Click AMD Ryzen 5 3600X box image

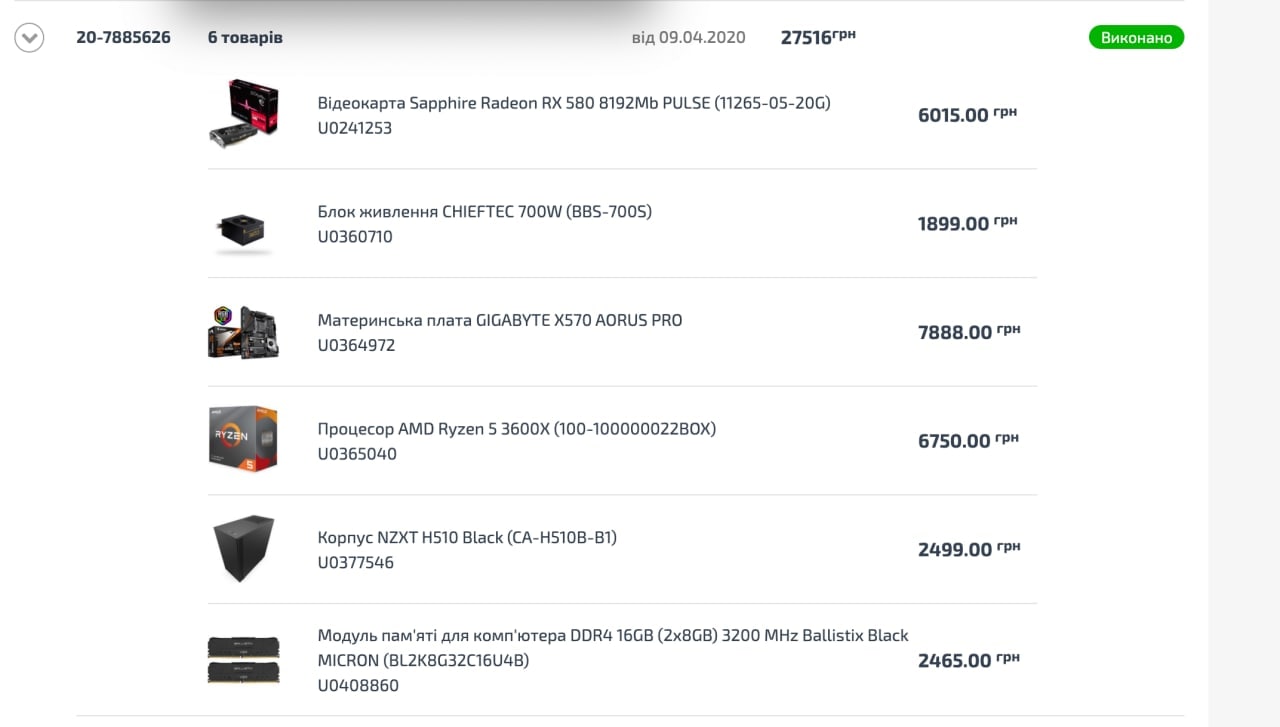coord(243,440)
